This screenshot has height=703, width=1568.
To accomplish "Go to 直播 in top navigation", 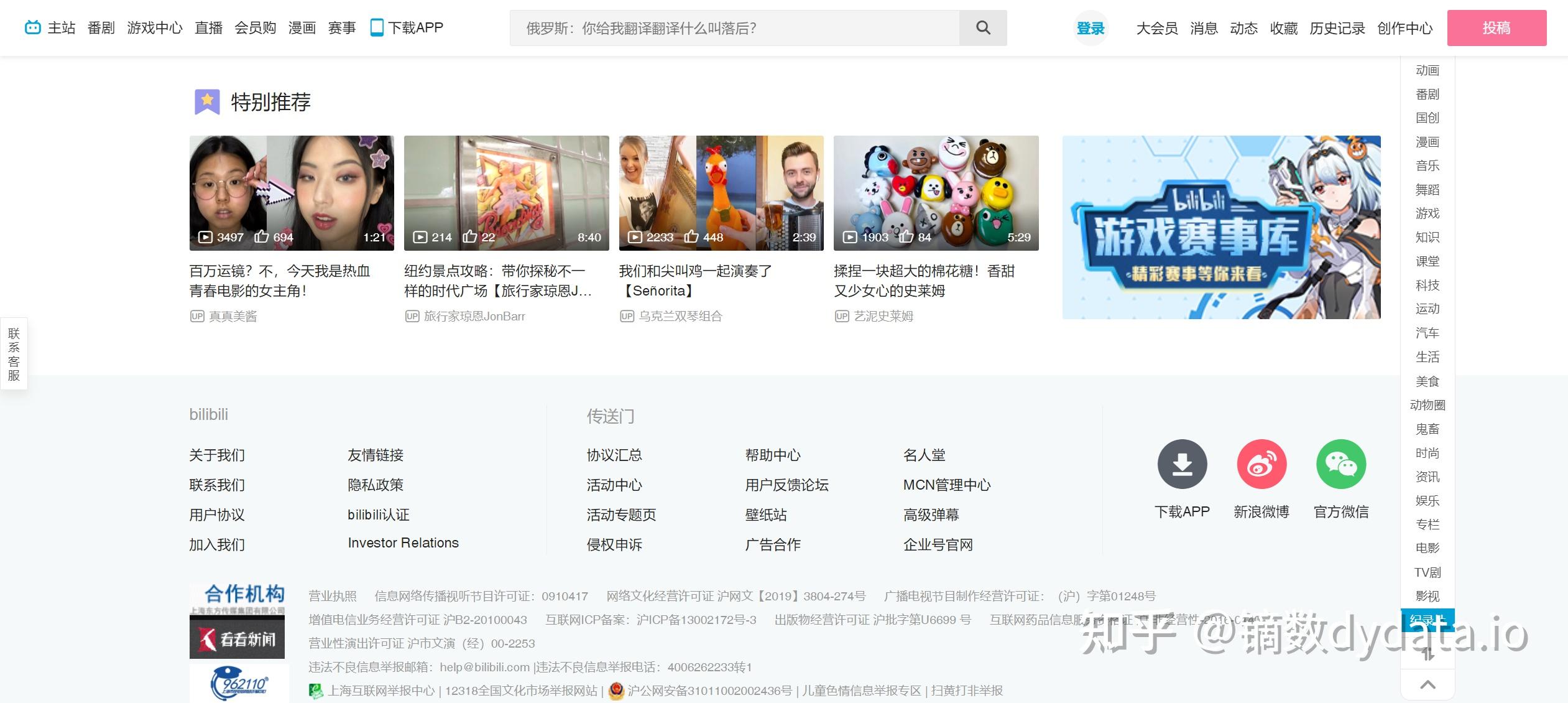I will [208, 28].
